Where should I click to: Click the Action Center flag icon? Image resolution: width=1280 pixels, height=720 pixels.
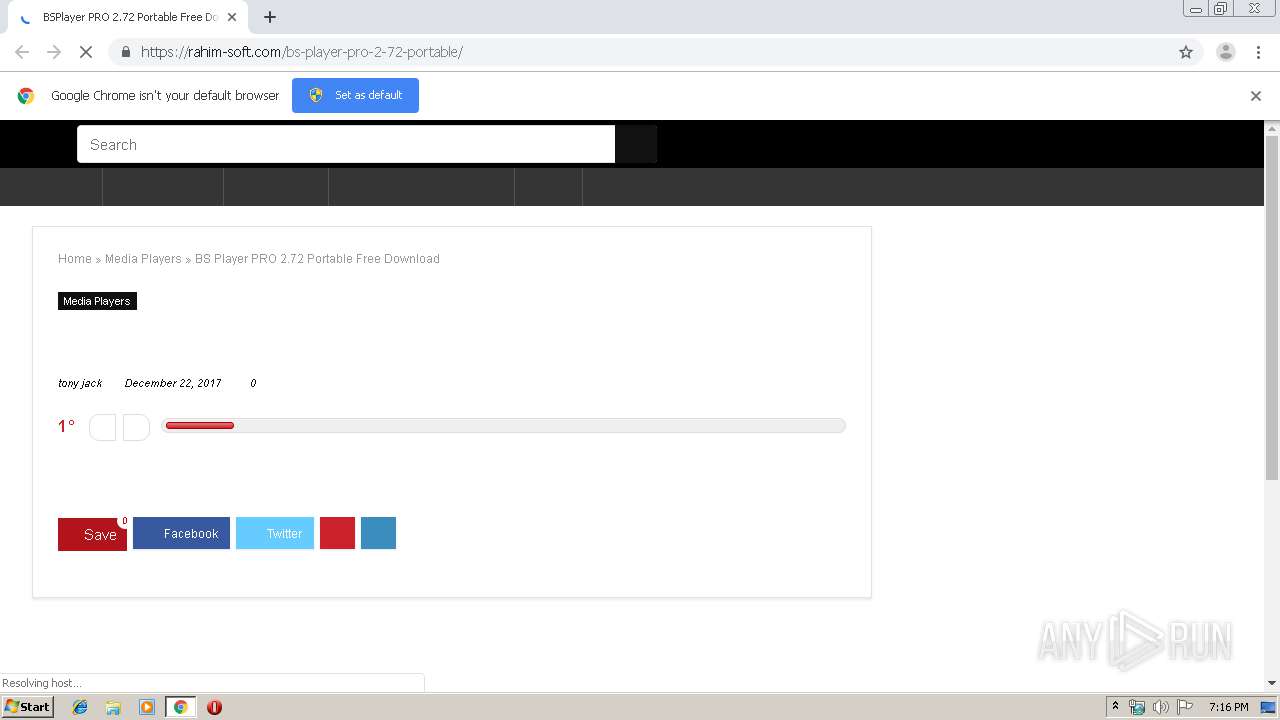pos(1185,707)
